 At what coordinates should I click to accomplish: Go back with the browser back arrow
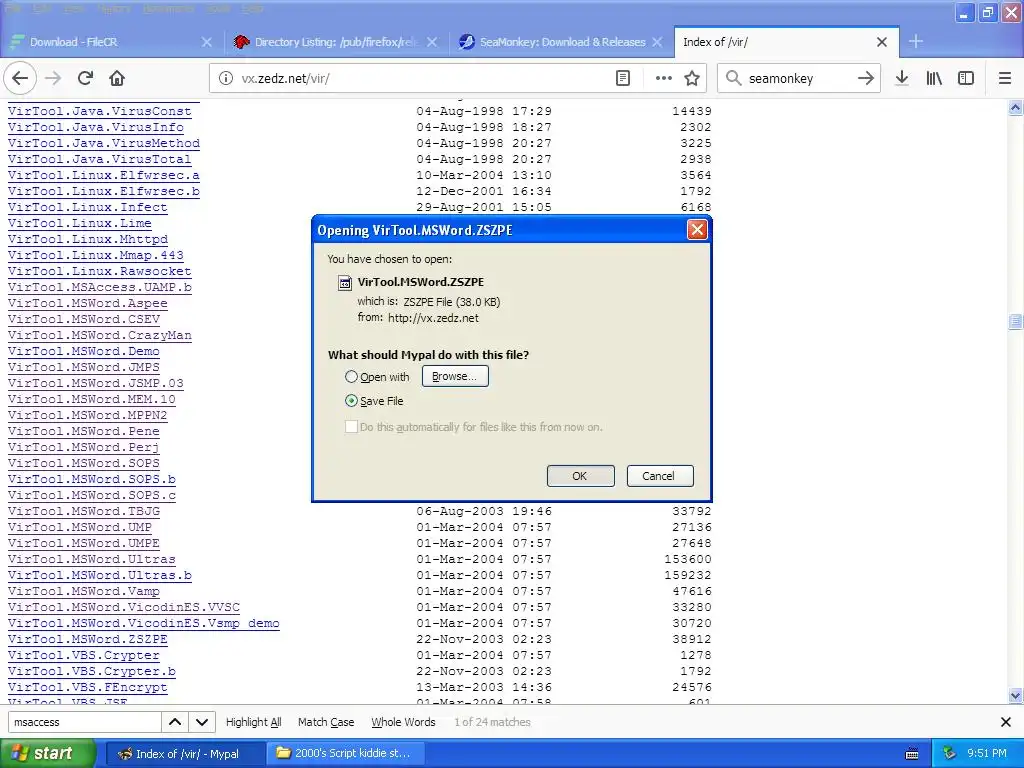20,78
